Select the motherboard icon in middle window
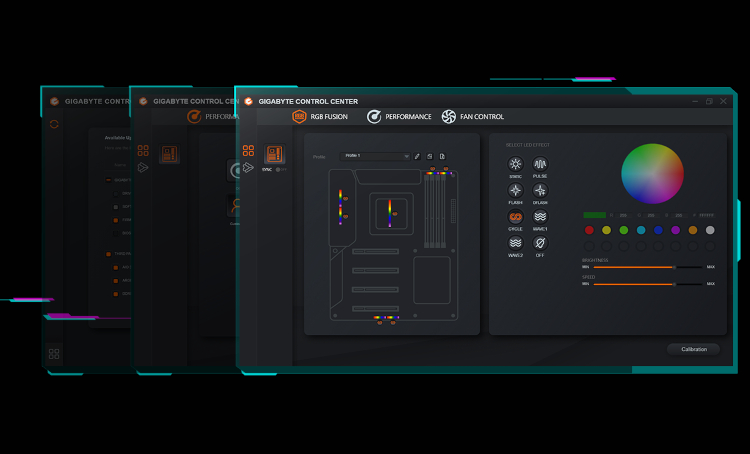750x454 pixels. click(169, 154)
